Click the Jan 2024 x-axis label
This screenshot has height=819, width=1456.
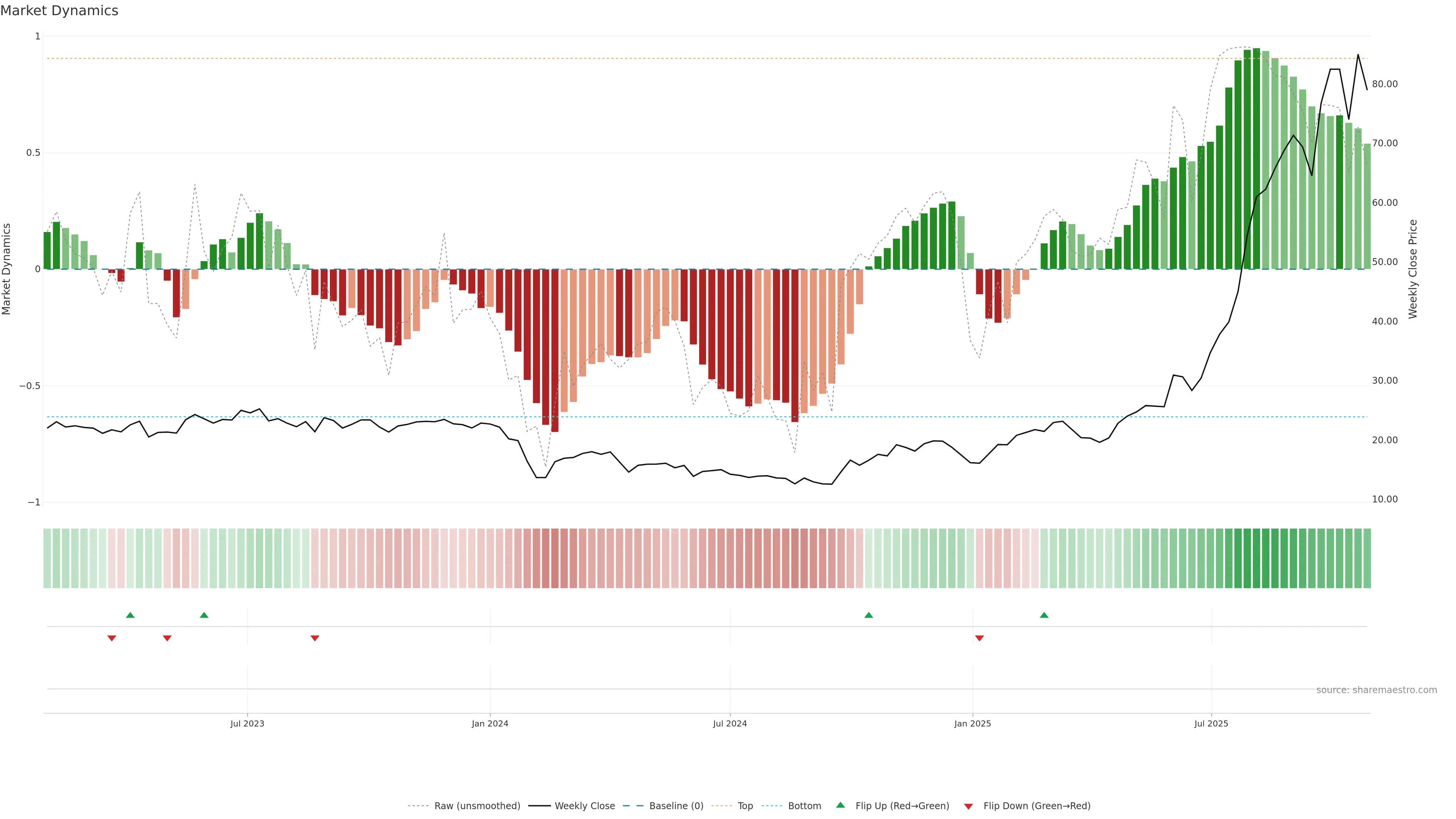(x=490, y=723)
